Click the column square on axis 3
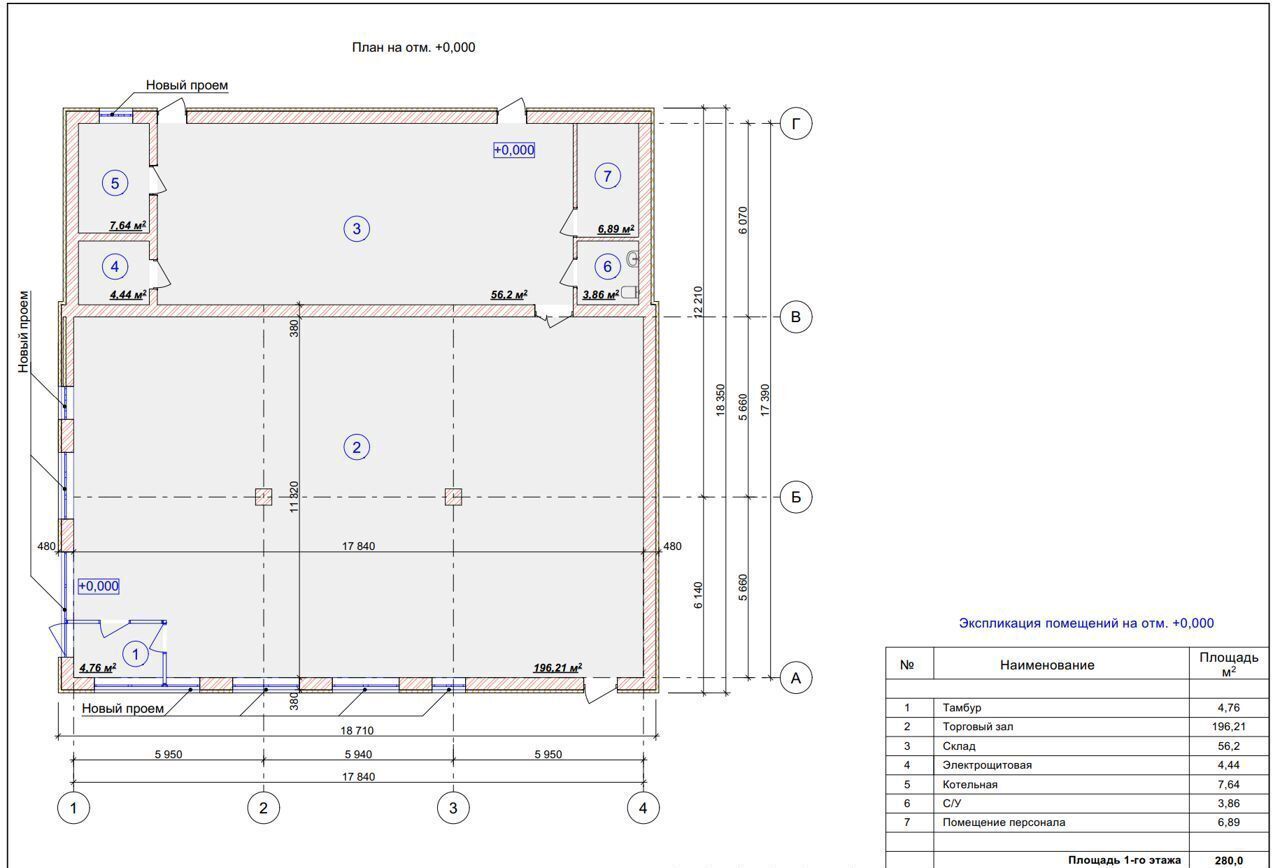 [x=453, y=497]
